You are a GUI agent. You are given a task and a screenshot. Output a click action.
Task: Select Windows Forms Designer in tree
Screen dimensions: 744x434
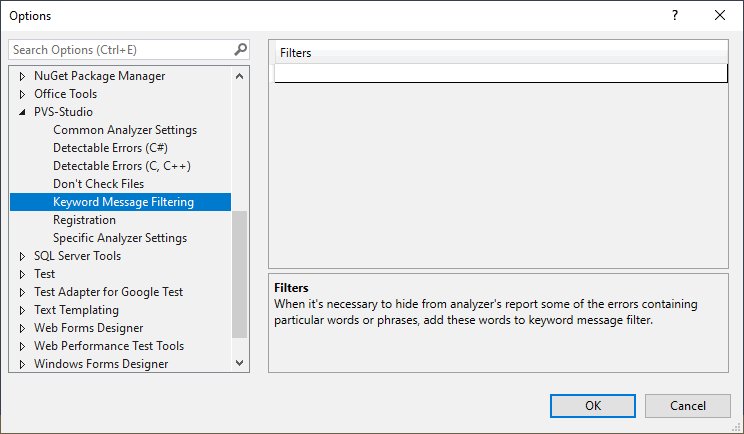(x=101, y=364)
